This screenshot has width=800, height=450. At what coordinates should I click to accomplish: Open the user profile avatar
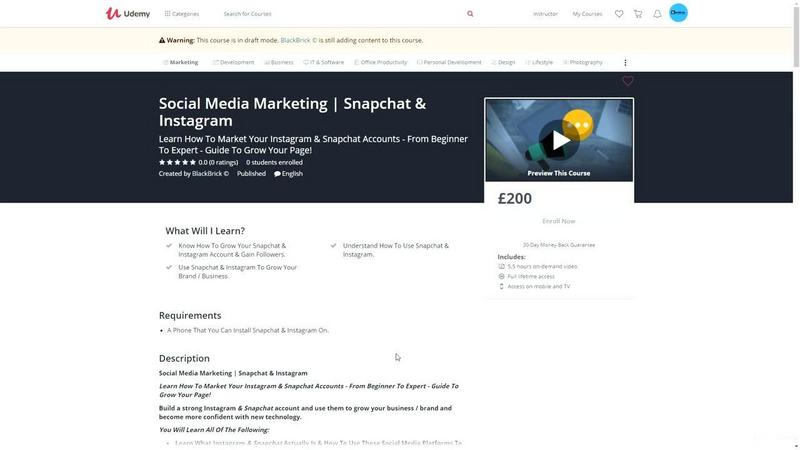click(x=678, y=13)
